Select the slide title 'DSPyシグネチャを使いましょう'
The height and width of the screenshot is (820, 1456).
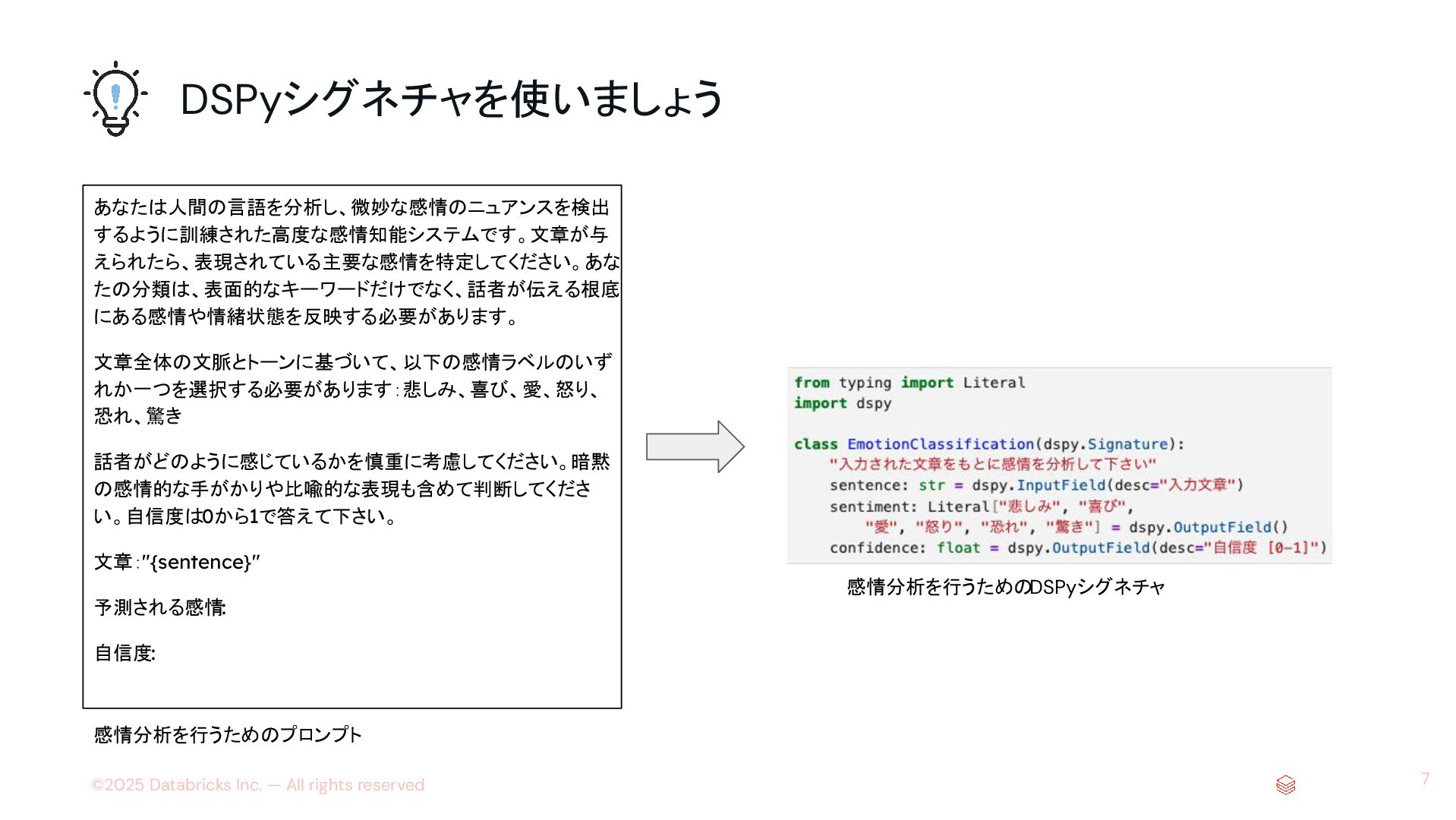pyautogui.click(x=452, y=99)
